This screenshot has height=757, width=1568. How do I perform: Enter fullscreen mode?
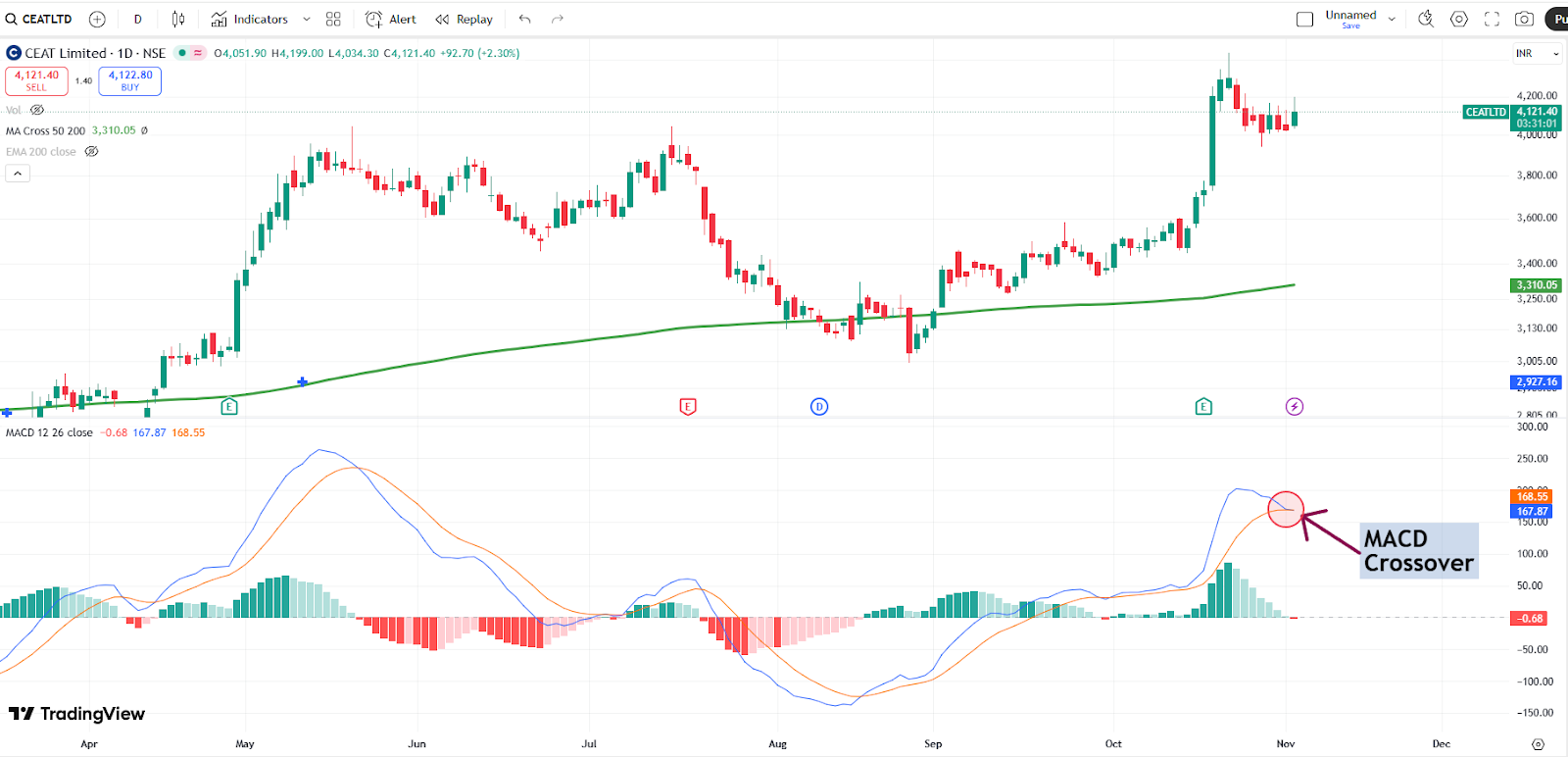[x=1492, y=19]
